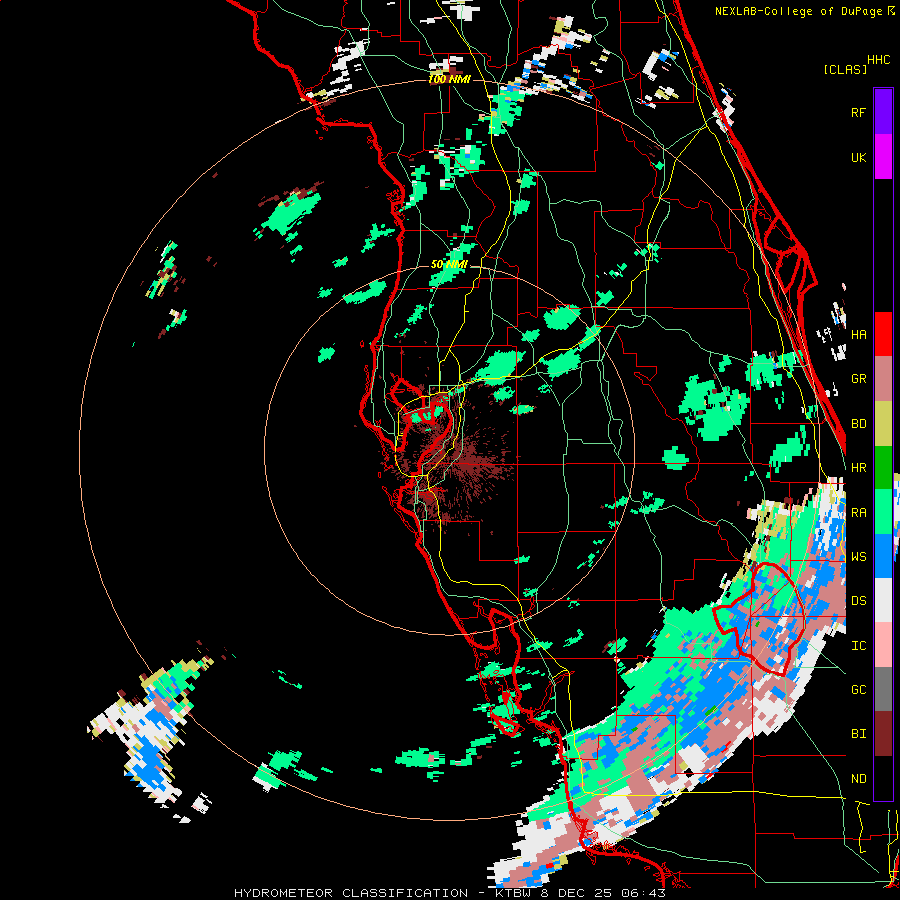Click the DS white legend swatch
900x900 pixels.
[x=883, y=600]
